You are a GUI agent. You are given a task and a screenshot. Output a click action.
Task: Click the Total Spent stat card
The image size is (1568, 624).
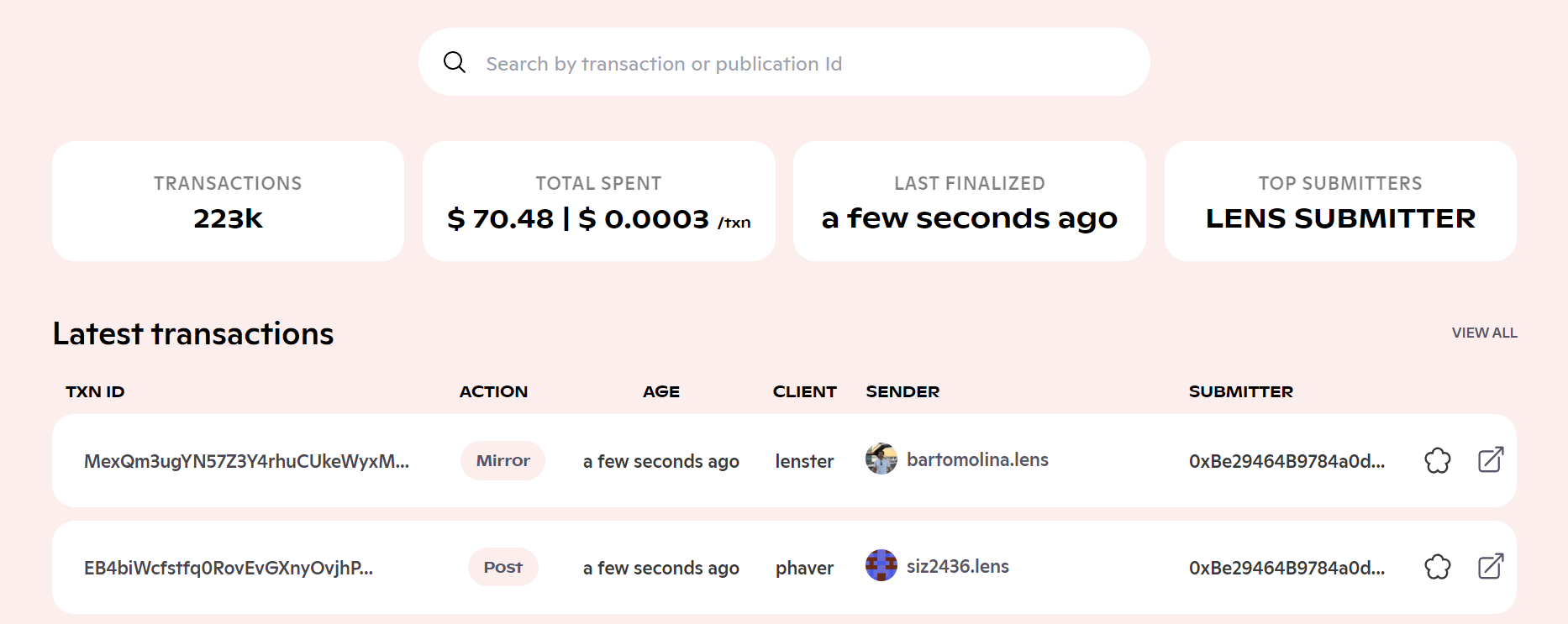point(598,202)
